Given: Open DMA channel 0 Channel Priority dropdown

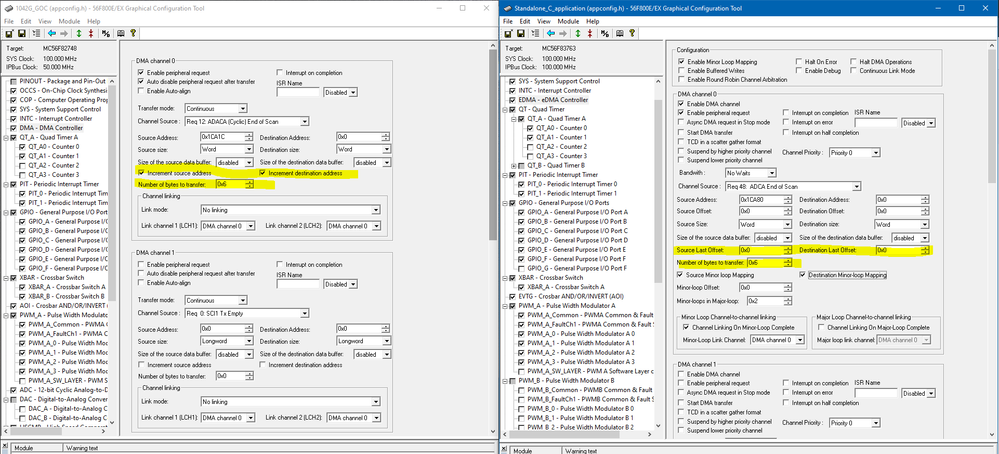Looking at the screenshot, I should (x=856, y=153).
